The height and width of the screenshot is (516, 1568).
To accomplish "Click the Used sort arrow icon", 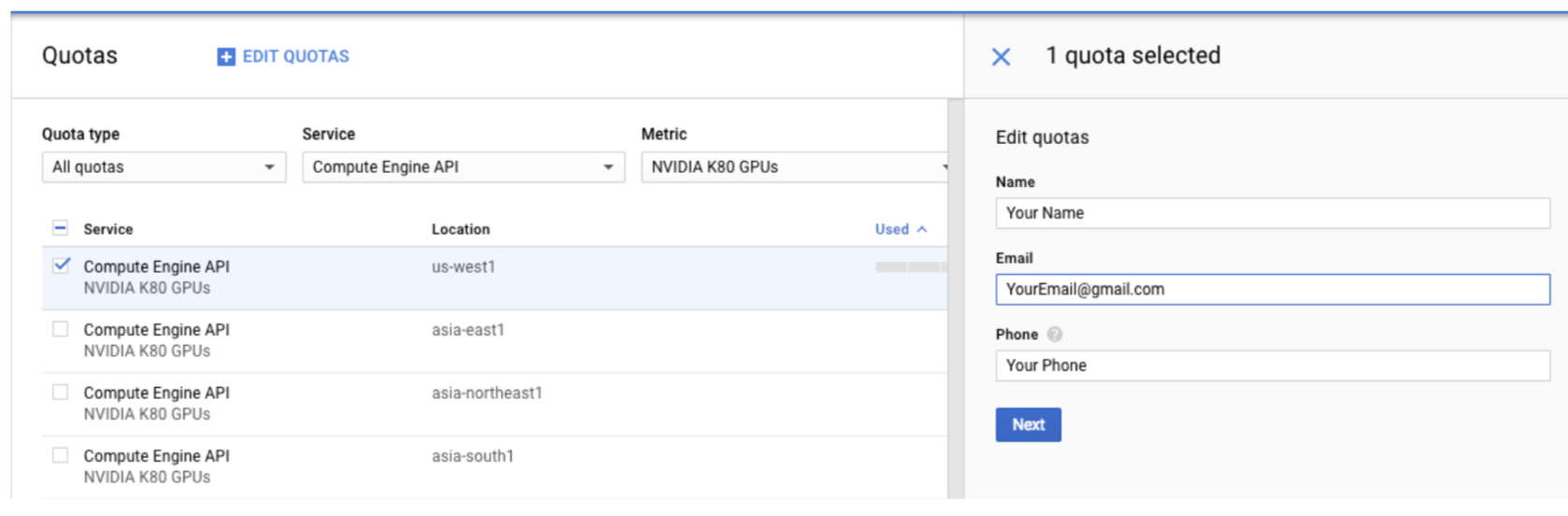I will pyautogui.click(x=922, y=229).
